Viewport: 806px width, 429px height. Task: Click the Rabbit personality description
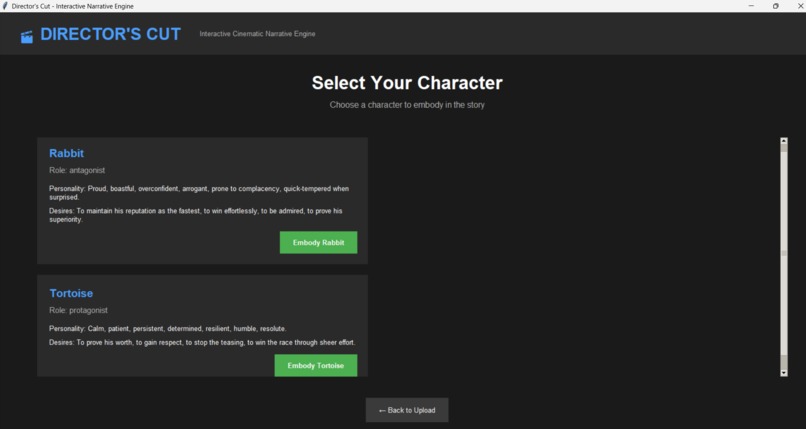coord(199,193)
